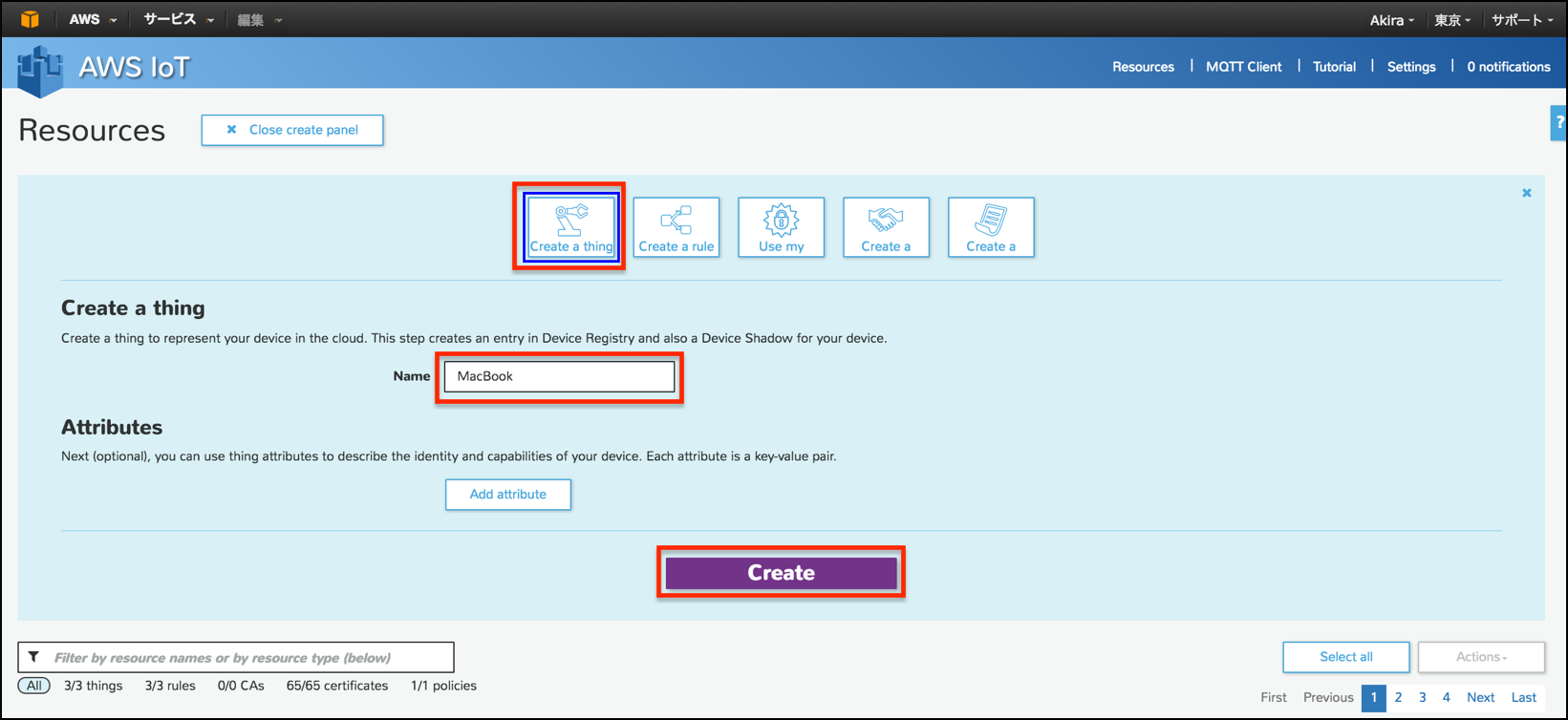Click the AWS IoT logo icon
Image resolution: width=1568 pixels, height=720 pixels.
click(x=40, y=72)
